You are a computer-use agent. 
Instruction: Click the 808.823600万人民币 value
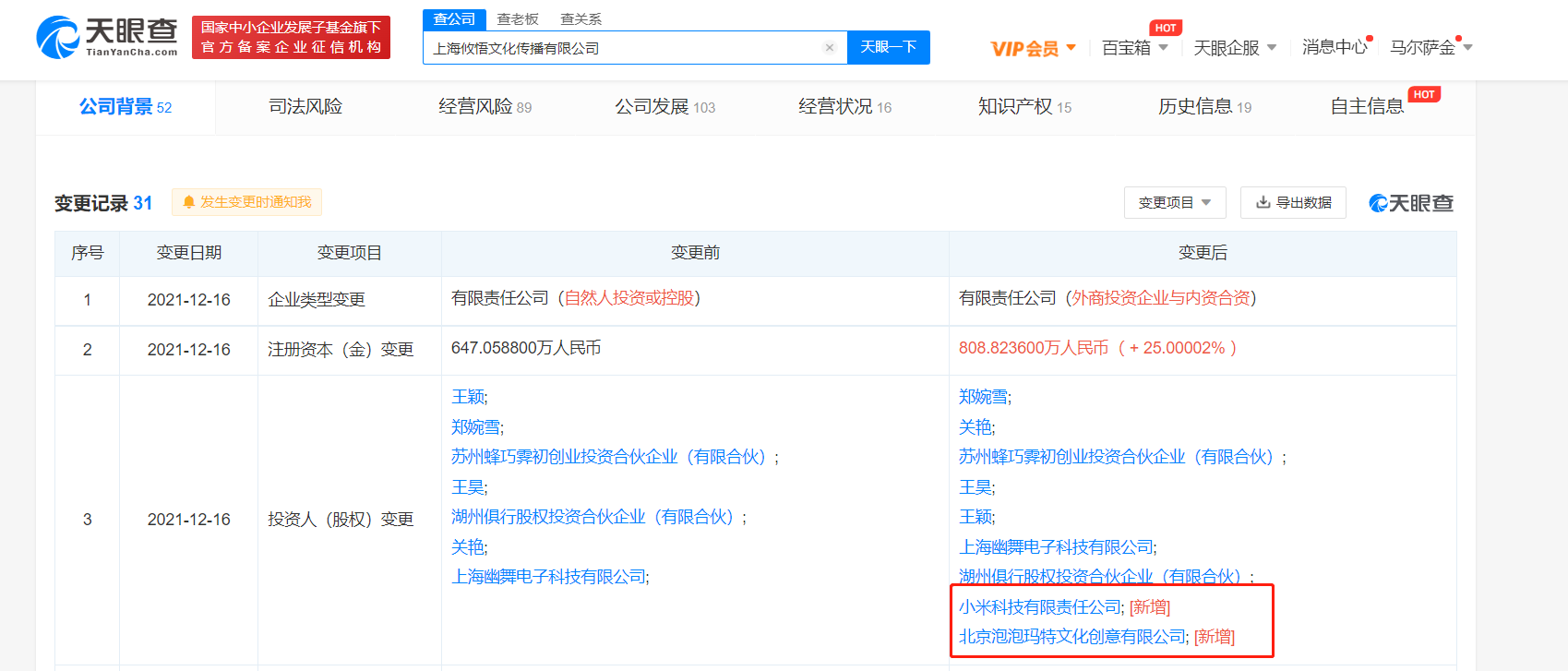point(1034,348)
